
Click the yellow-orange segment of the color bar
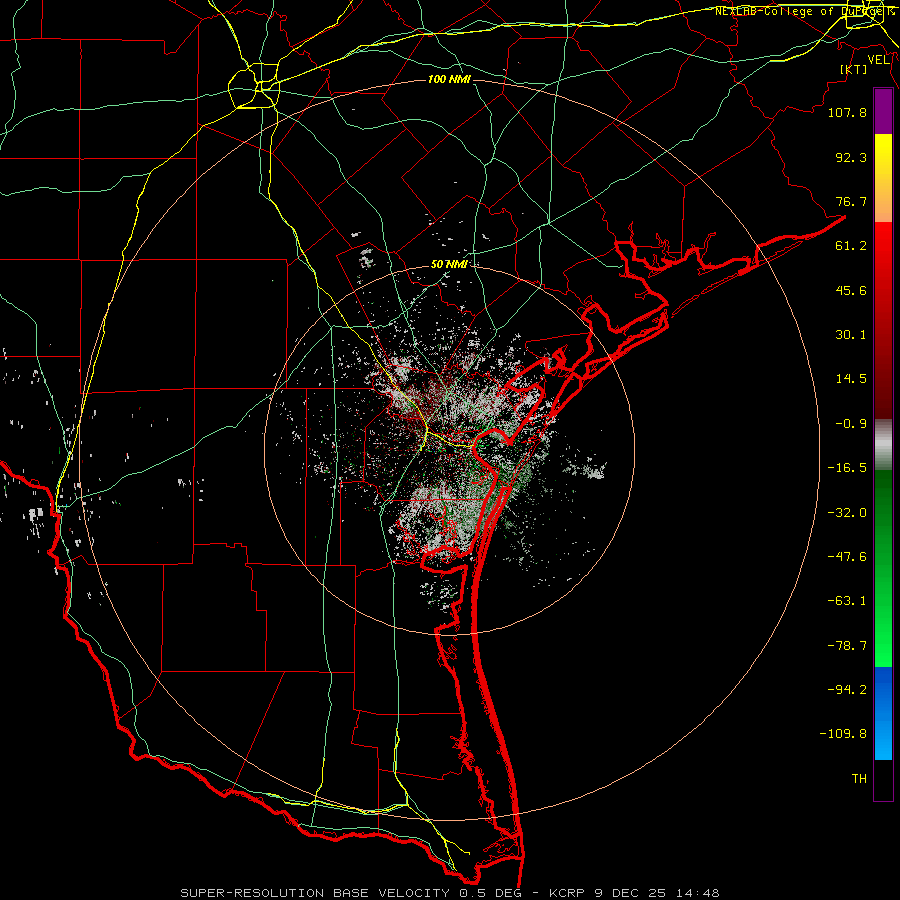tap(883, 178)
